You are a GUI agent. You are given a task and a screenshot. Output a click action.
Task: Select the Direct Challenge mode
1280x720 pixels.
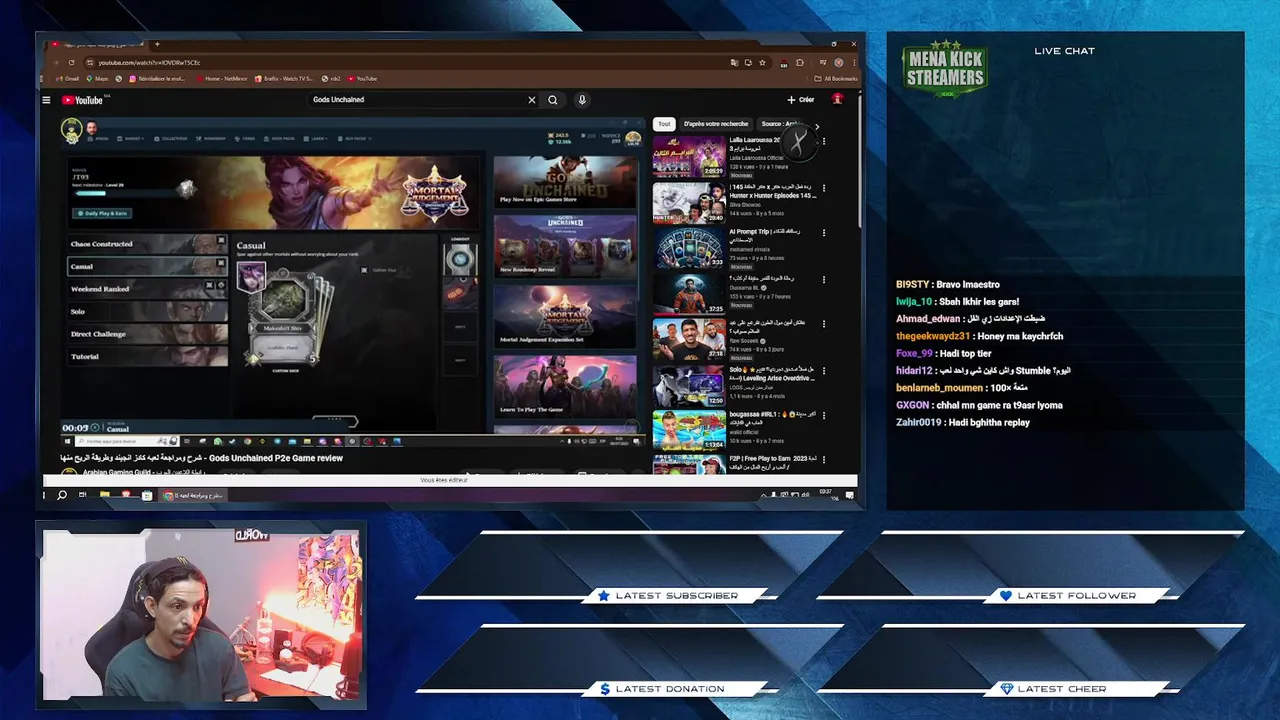tap(147, 334)
